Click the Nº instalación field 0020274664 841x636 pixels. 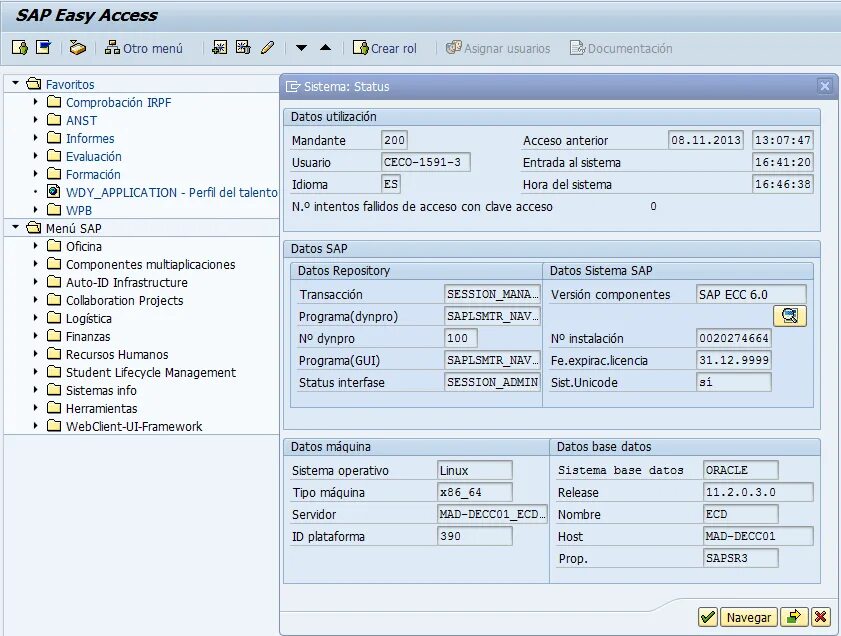pos(734,338)
